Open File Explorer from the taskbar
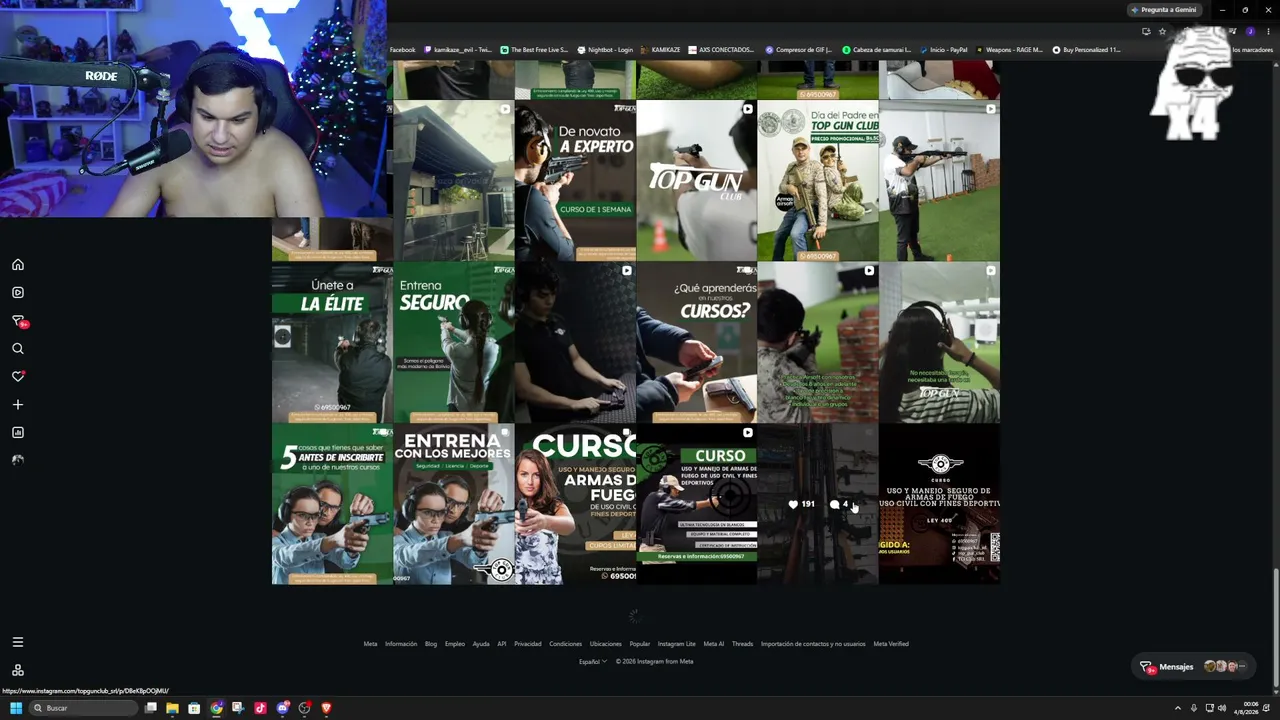This screenshot has height=720, width=1280. point(172,708)
